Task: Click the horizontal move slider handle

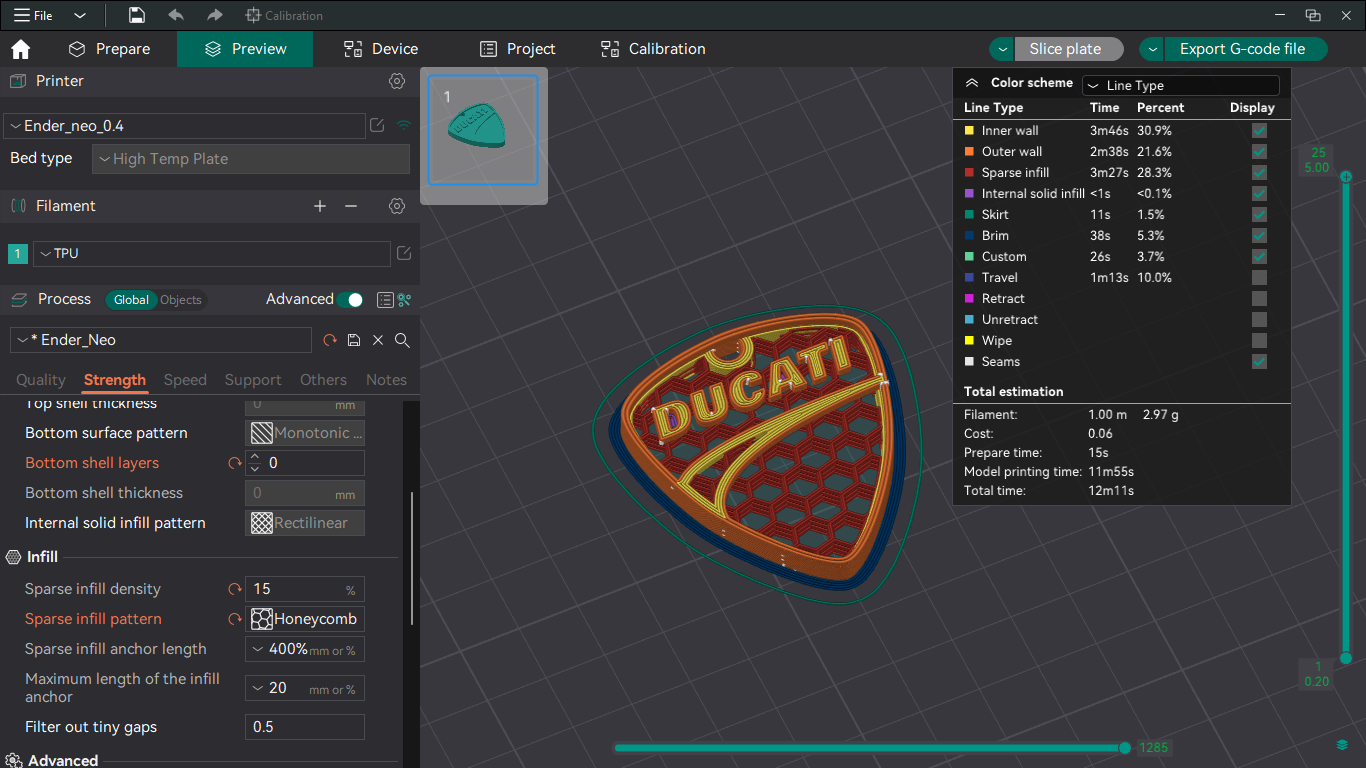Action: click(x=1125, y=748)
